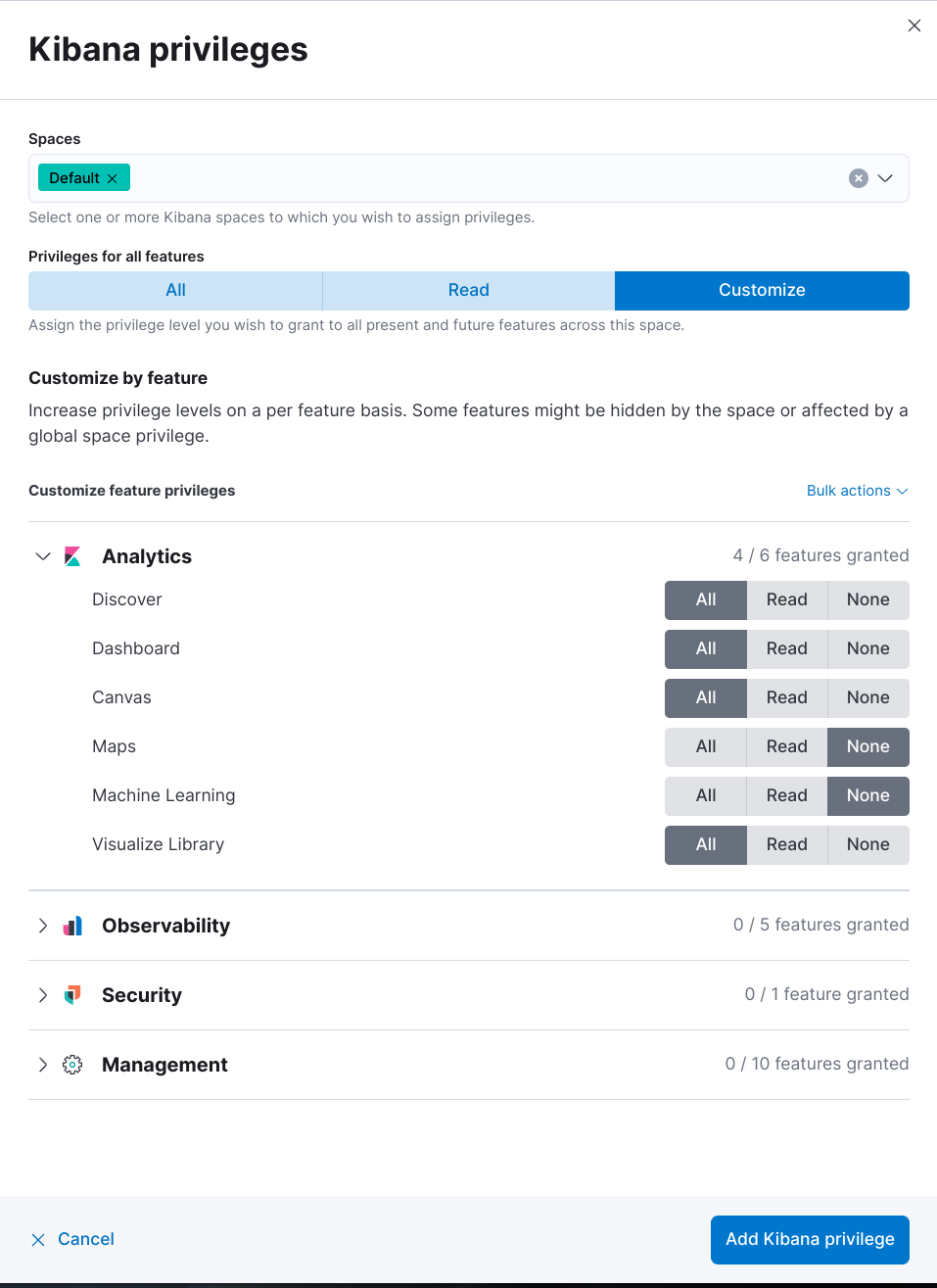Viewport: 937px width, 1288px height.
Task: Click the Observability icon
Action: pos(72,925)
